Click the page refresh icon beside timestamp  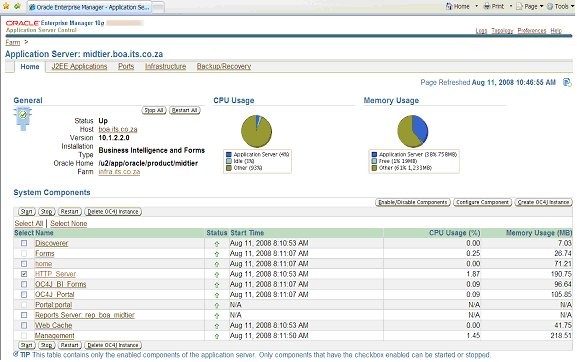567,82
